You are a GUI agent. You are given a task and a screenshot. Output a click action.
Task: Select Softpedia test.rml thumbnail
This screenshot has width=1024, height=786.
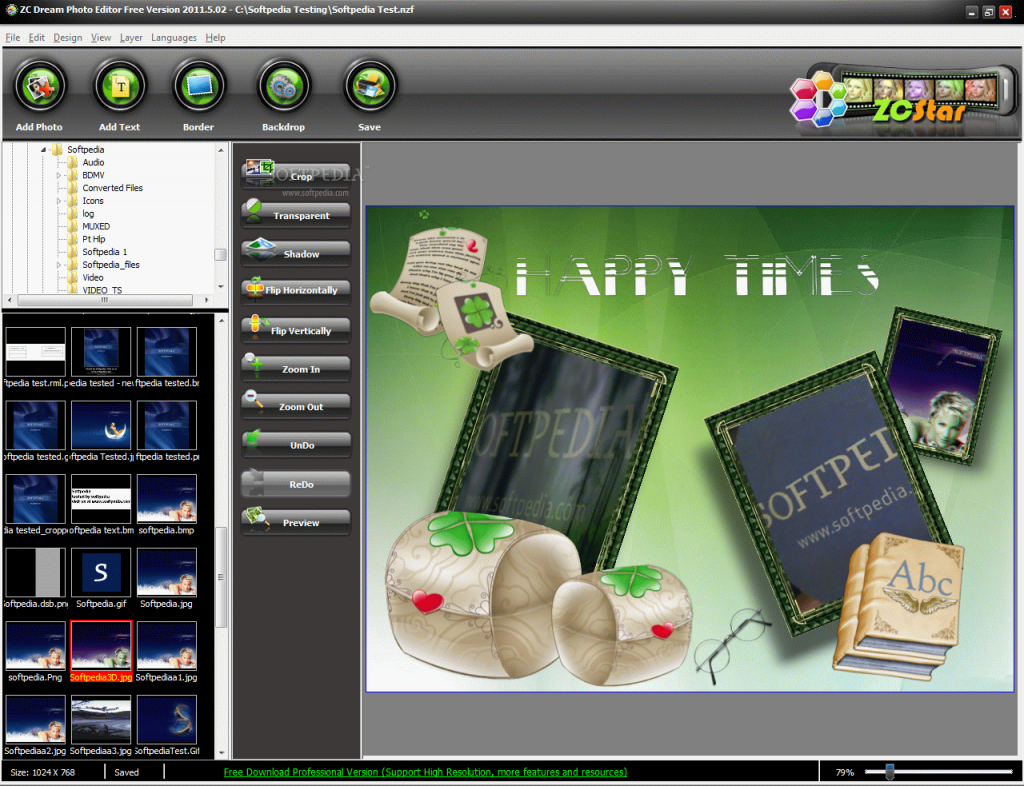pos(35,357)
